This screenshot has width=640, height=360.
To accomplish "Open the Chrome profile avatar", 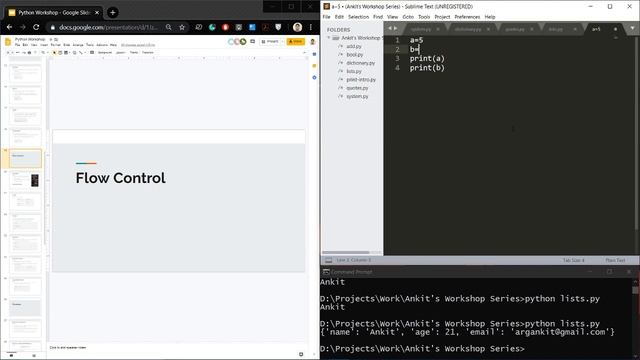I will pos(298,27).
